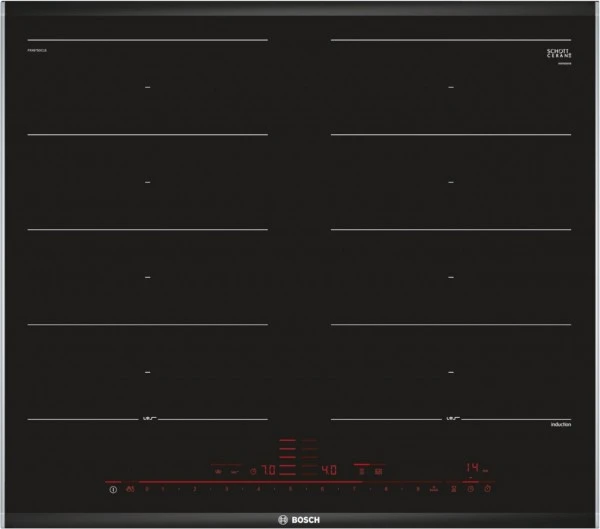Select the bottom-left cooking zone center marker
The height and width of the screenshot is (529, 600).
tap(146, 371)
